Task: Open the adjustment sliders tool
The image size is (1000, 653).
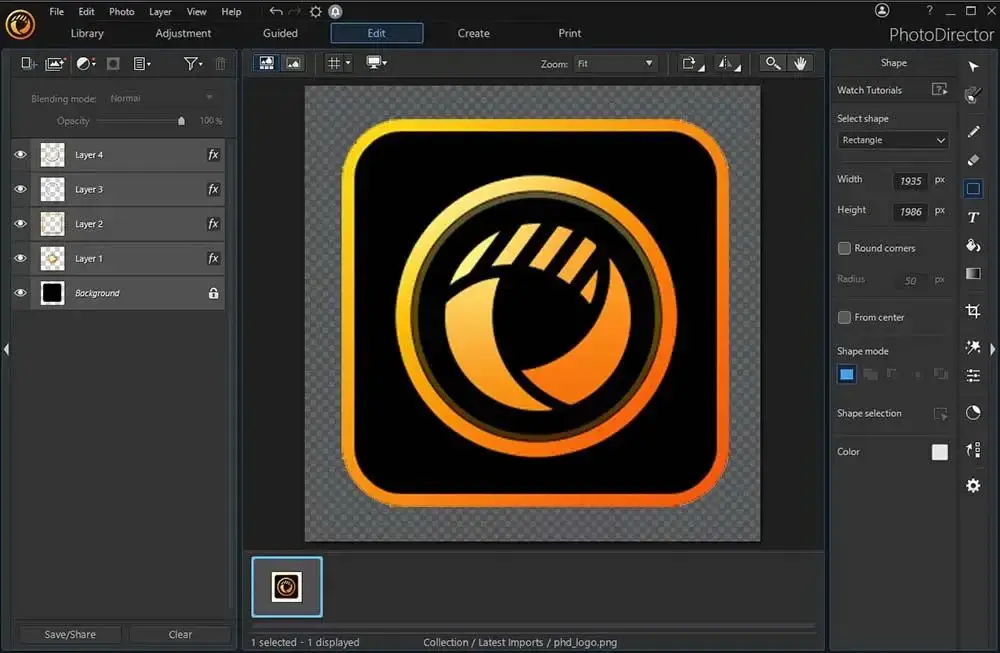Action: click(973, 376)
